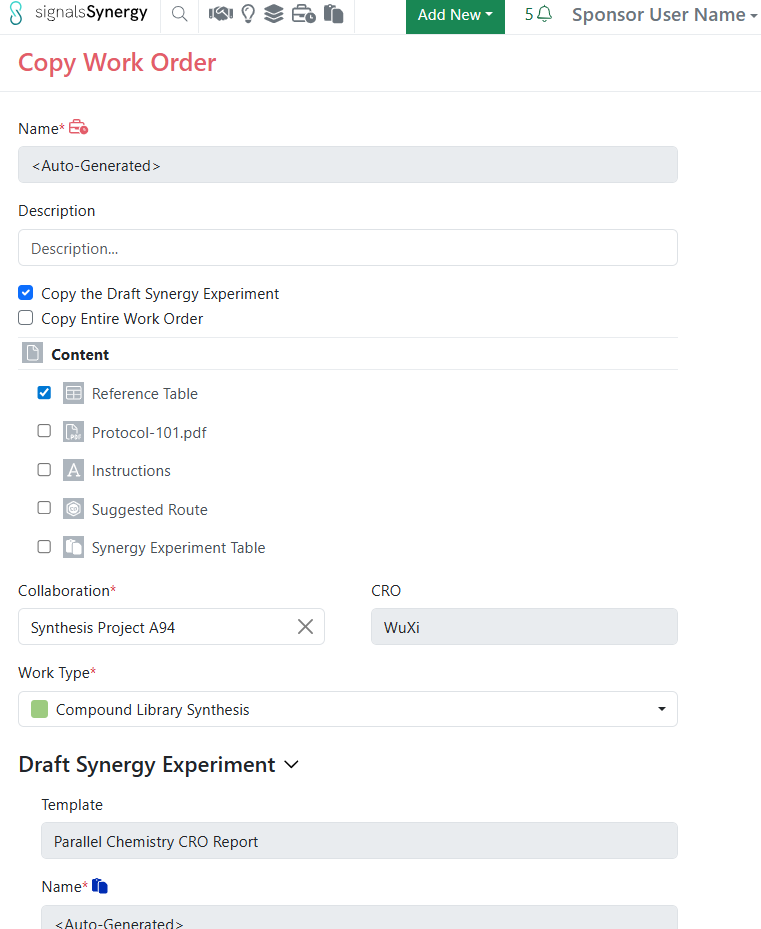Click the briefcase work orders icon
Image resolution: width=761 pixels, height=929 pixels.
pos(304,15)
